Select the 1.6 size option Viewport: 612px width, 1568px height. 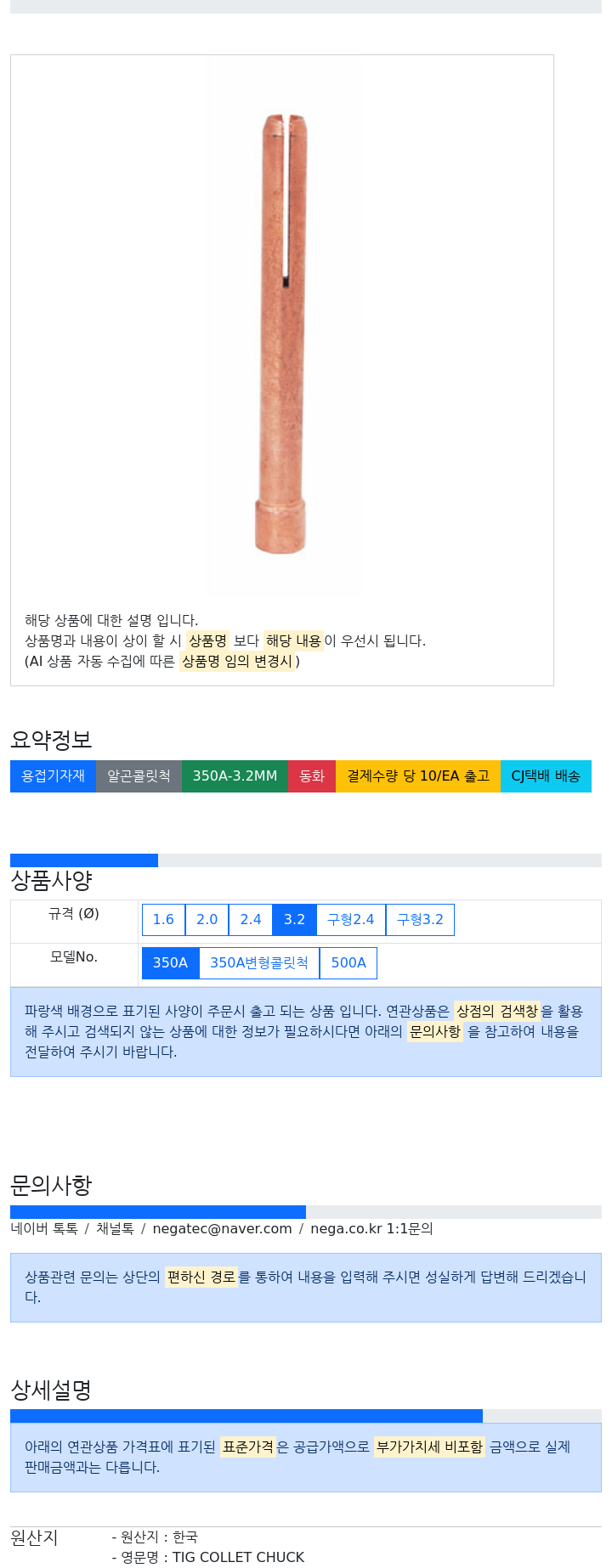coord(163,920)
